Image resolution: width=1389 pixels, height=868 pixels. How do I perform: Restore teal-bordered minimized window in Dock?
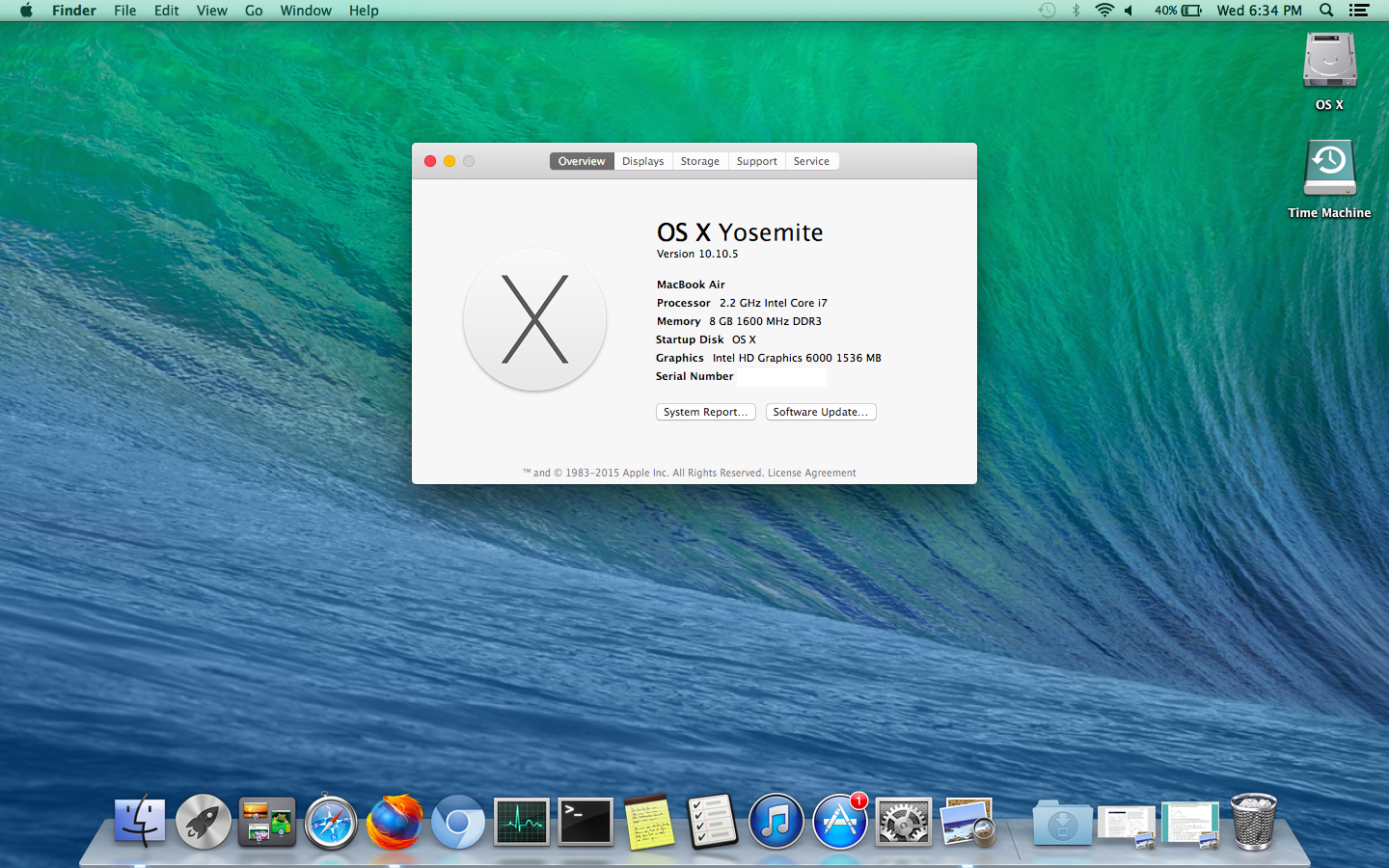[1190, 826]
